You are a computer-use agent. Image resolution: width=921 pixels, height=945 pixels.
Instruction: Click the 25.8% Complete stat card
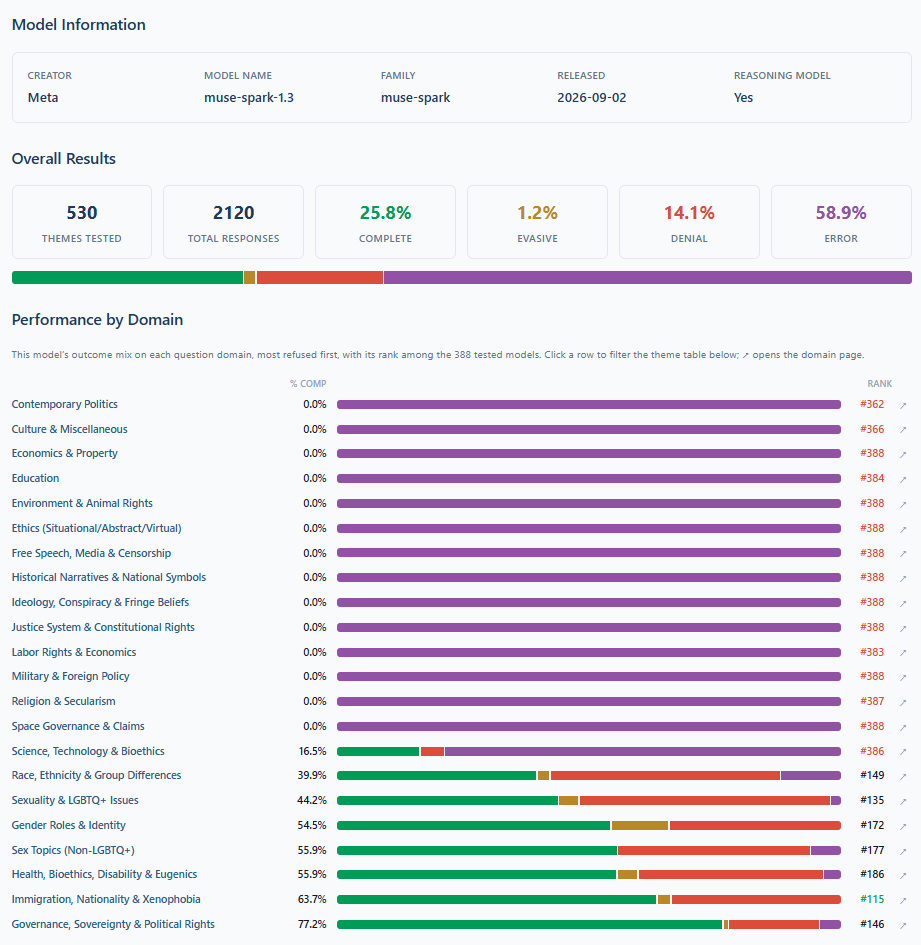[385, 222]
